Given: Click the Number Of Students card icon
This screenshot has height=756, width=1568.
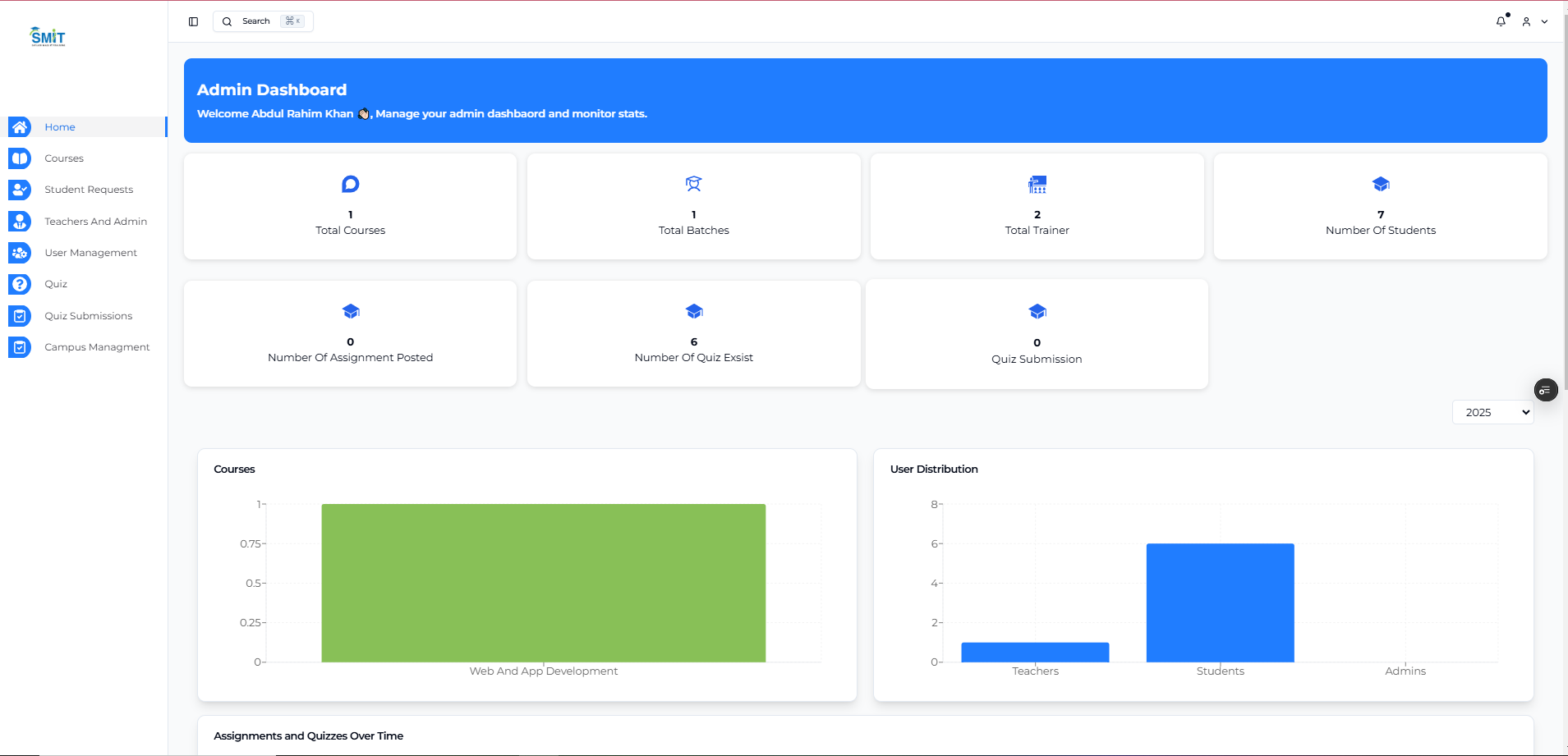Looking at the screenshot, I should click(x=1381, y=184).
